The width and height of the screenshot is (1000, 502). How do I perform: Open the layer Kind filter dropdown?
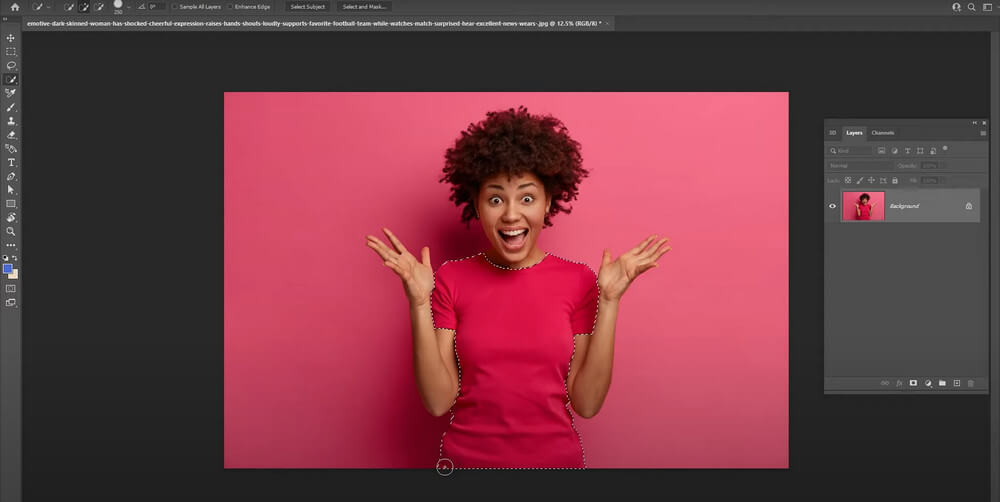pos(849,151)
